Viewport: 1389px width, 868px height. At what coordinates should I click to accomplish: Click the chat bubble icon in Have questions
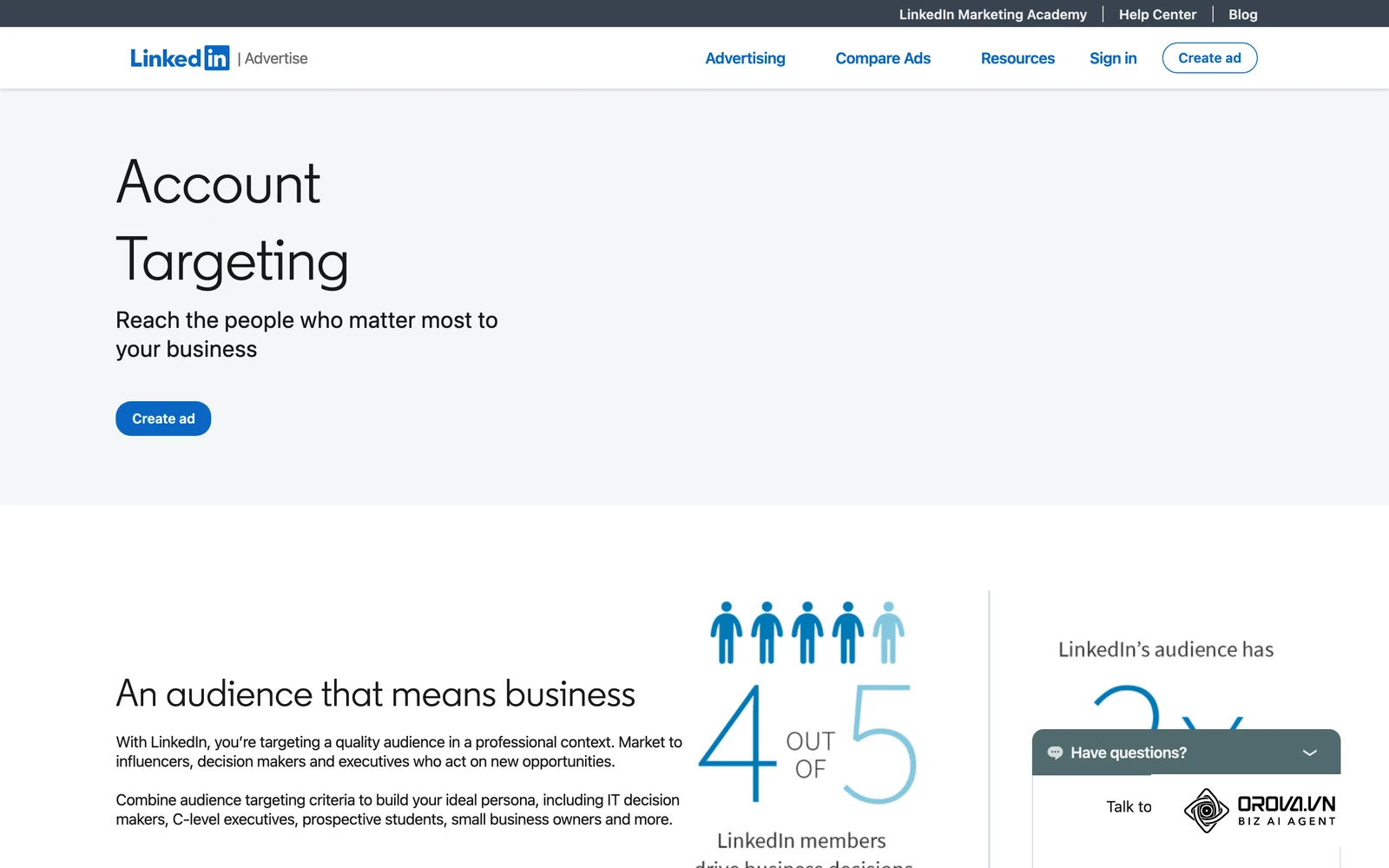click(1055, 753)
